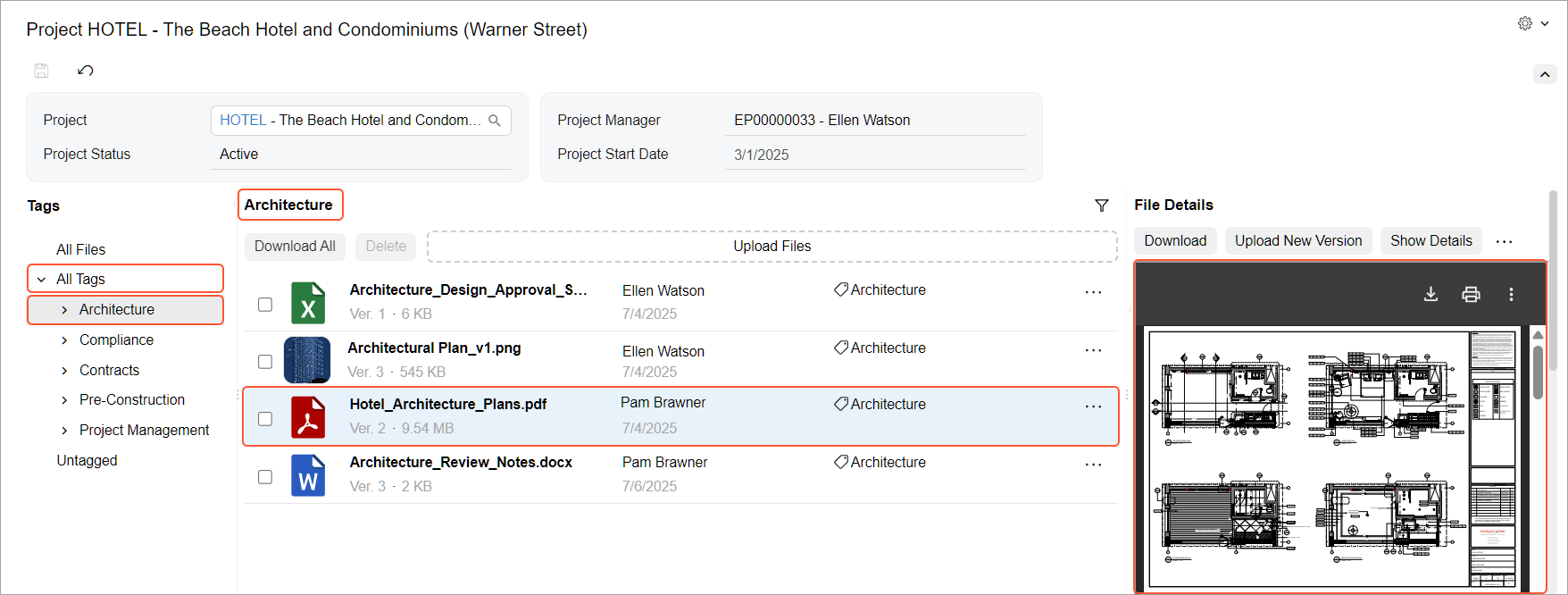Click the PDF preview vertical scrollbar
This screenshot has width=1568, height=595.
pos(1538,372)
